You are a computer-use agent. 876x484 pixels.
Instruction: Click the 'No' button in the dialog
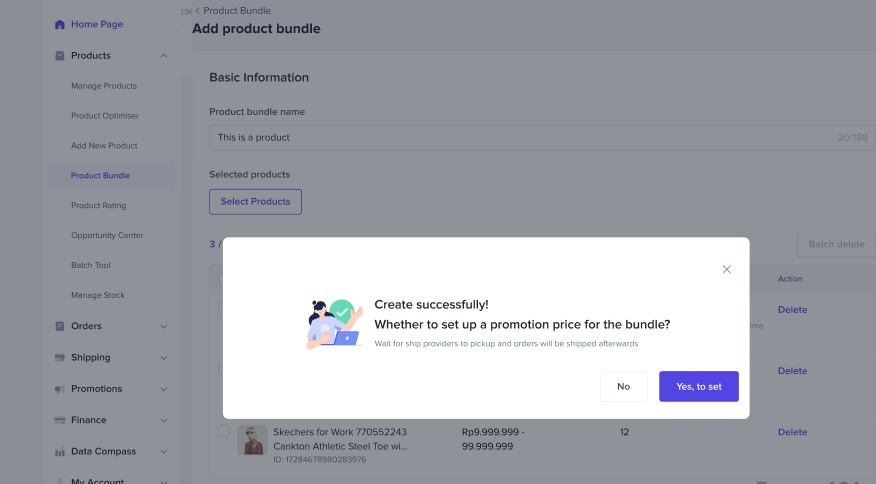pyautogui.click(x=624, y=386)
